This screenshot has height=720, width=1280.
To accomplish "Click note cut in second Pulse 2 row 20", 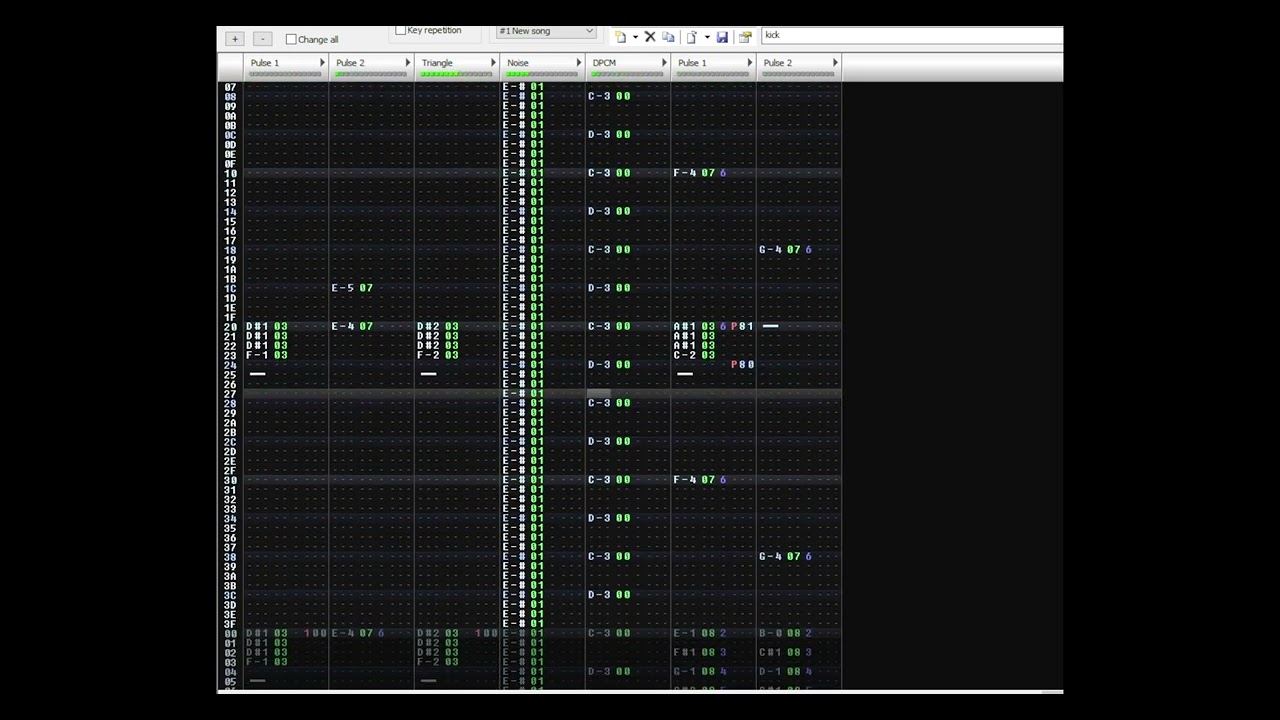I will click(x=770, y=326).
